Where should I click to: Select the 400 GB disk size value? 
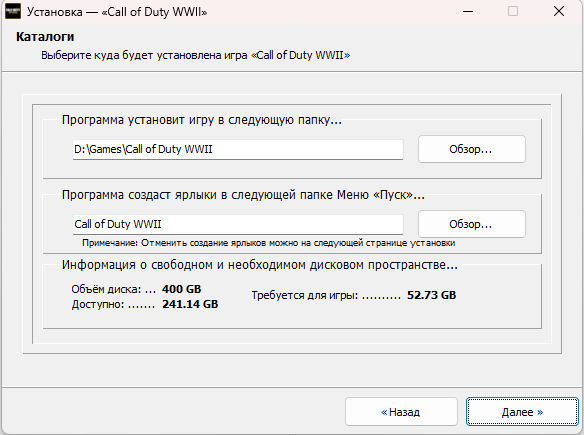tap(181, 289)
